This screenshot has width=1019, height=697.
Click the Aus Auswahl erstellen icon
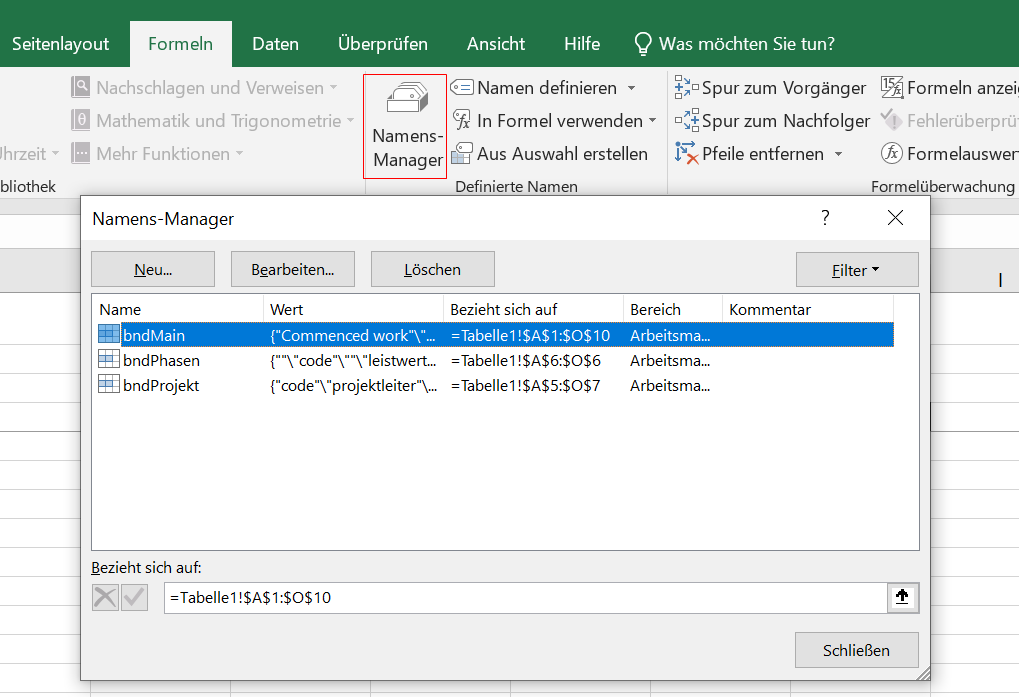[461, 154]
